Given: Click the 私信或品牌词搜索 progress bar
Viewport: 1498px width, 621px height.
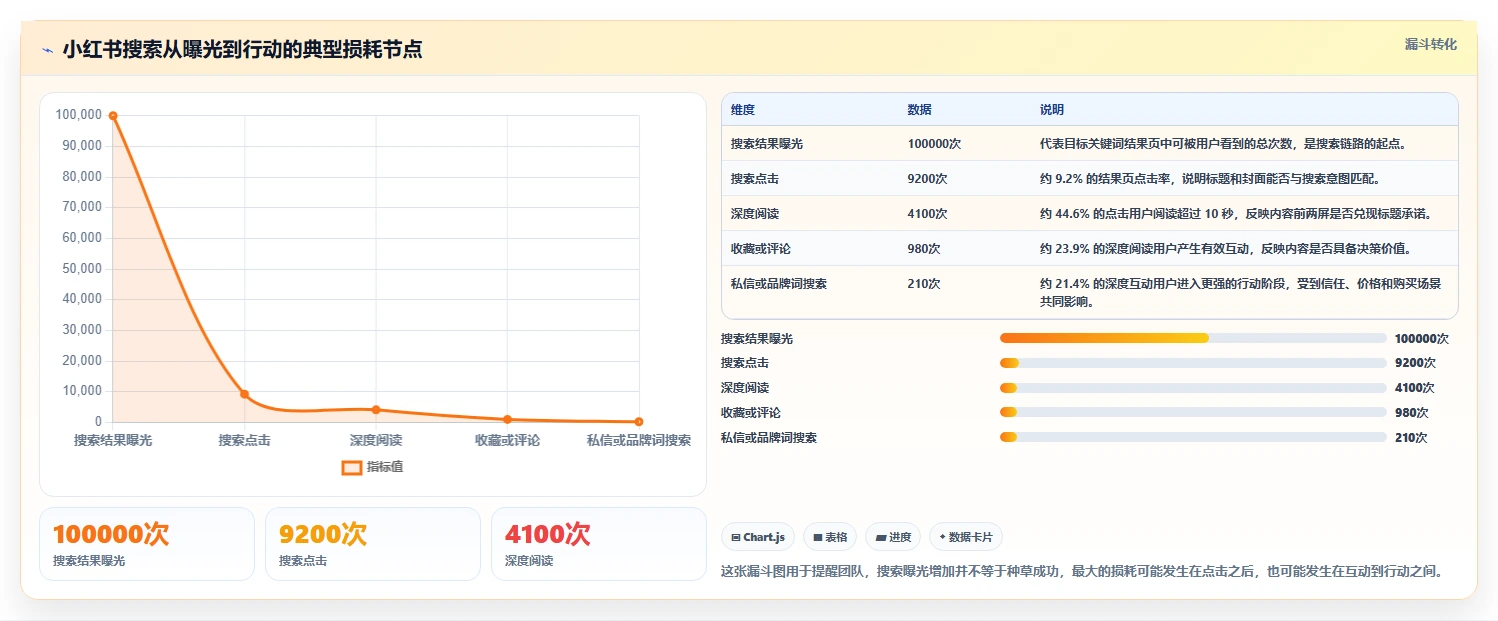Looking at the screenshot, I should (1193, 437).
